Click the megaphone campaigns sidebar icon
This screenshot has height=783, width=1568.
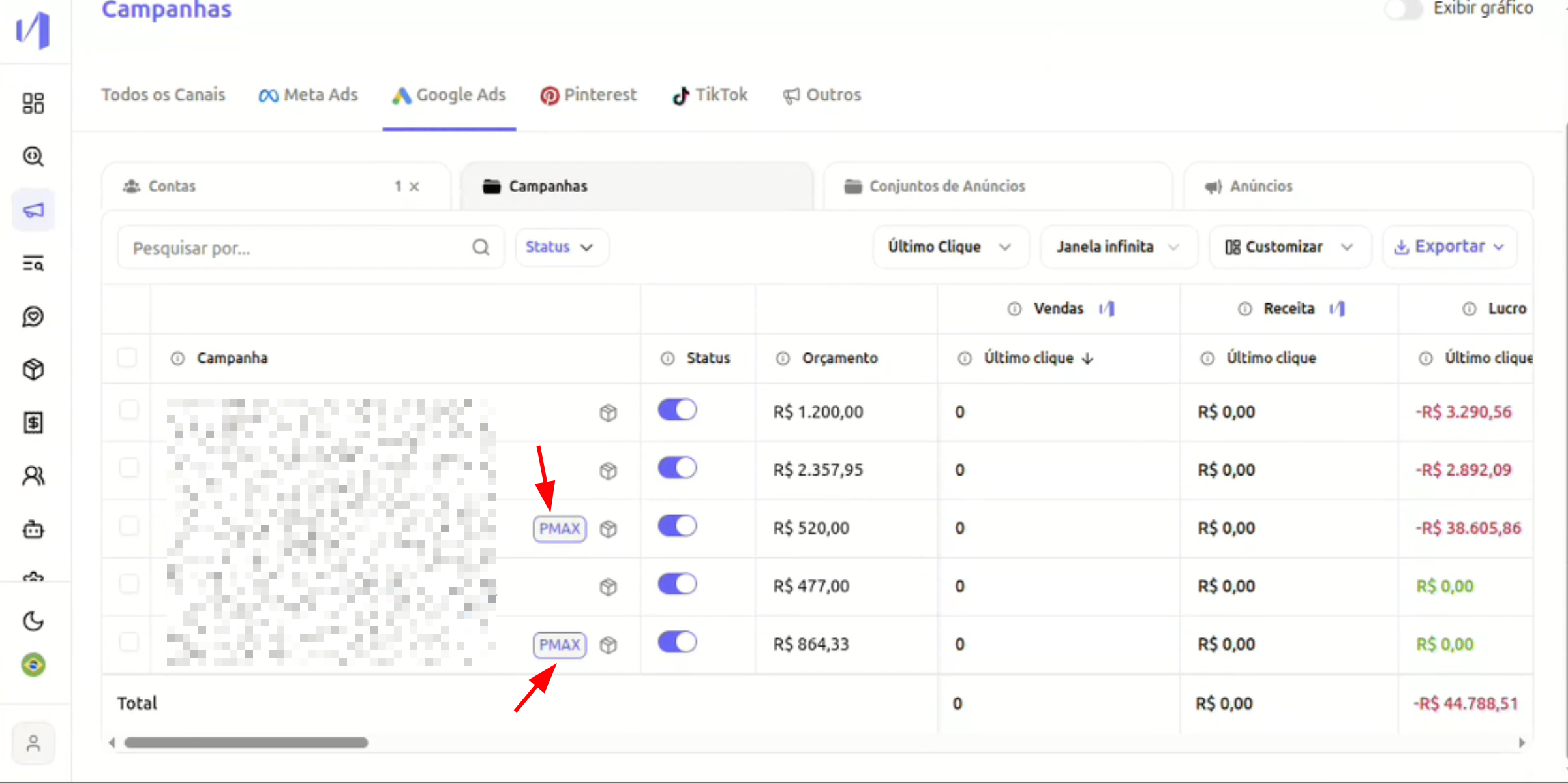click(33, 210)
